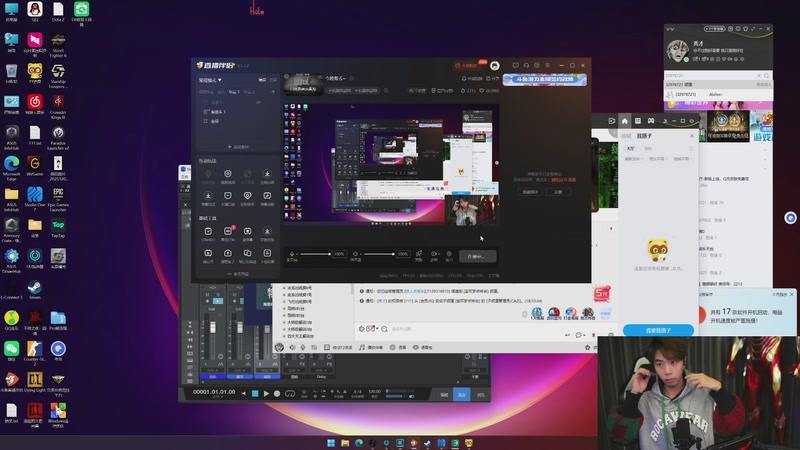The image size is (800, 450).
Task: Click the Windows Start button on taskbar
Action: tap(331, 443)
